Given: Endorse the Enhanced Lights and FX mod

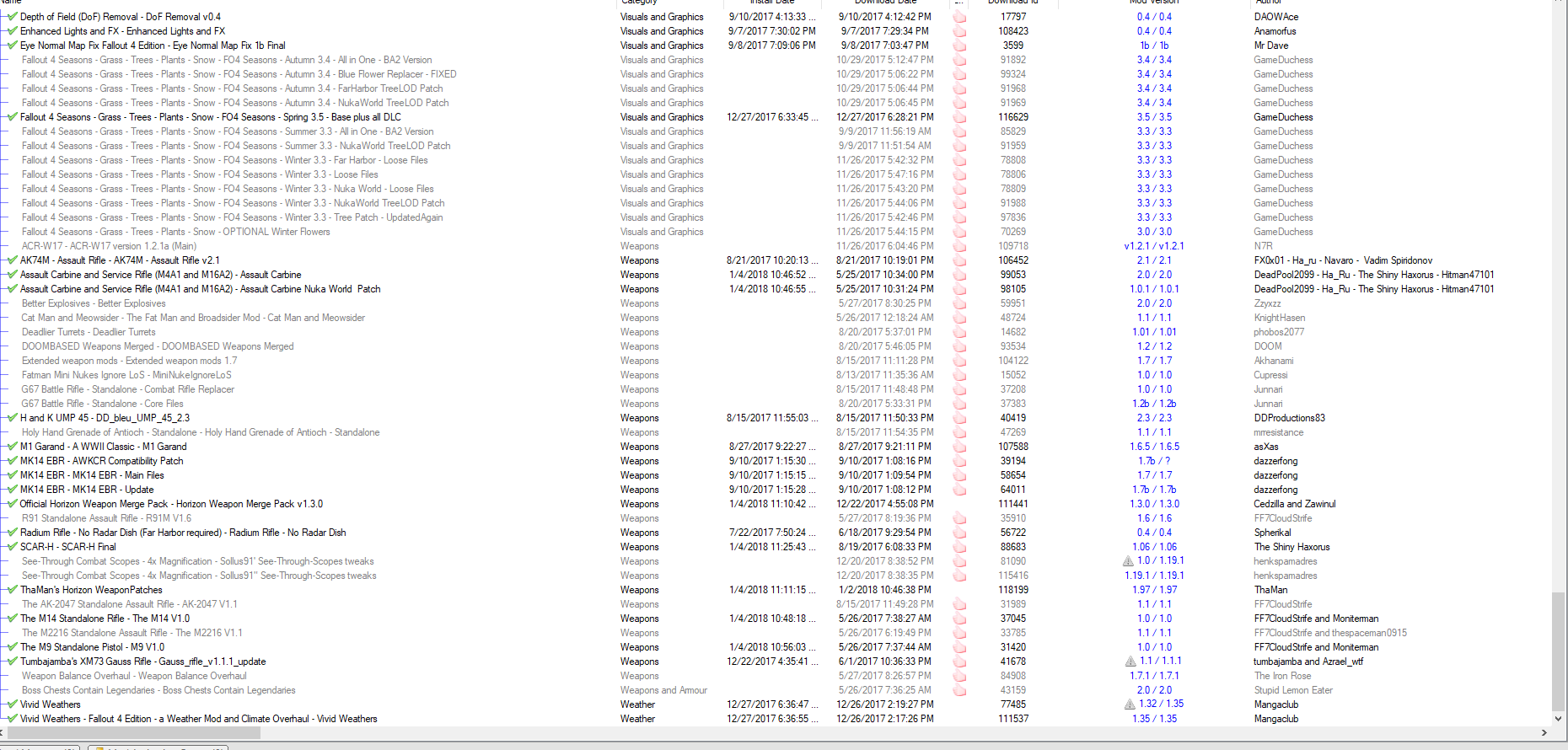Looking at the screenshot, I should [959, 31].
